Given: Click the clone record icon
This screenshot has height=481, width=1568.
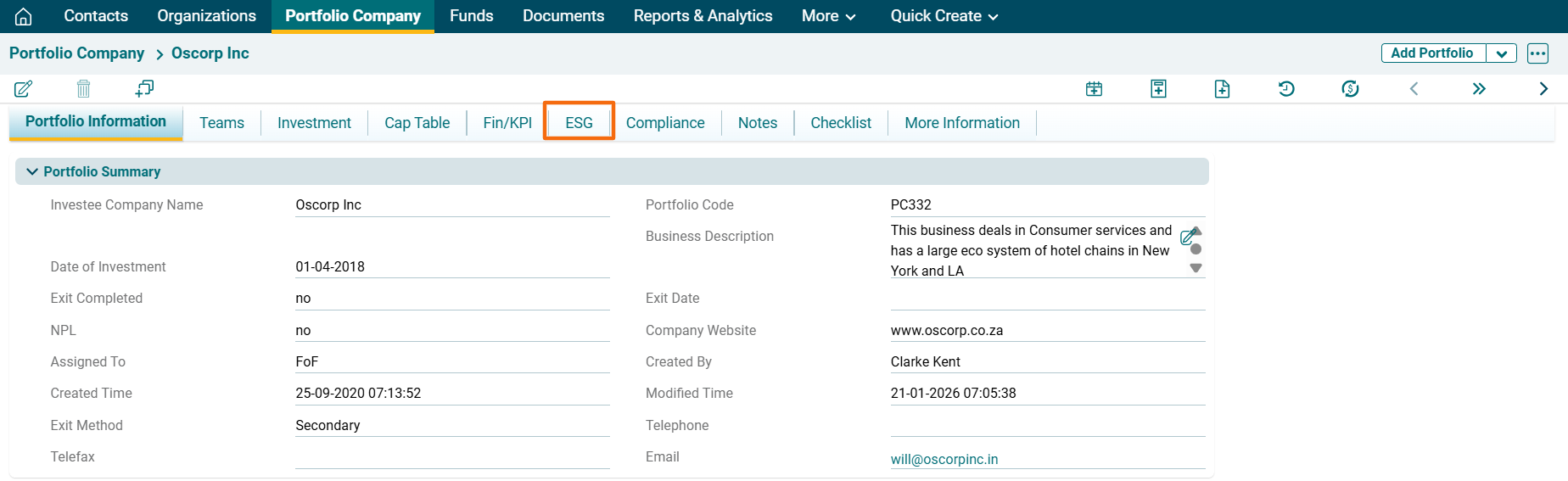Looking at the screenshot, I should [144, 88].
